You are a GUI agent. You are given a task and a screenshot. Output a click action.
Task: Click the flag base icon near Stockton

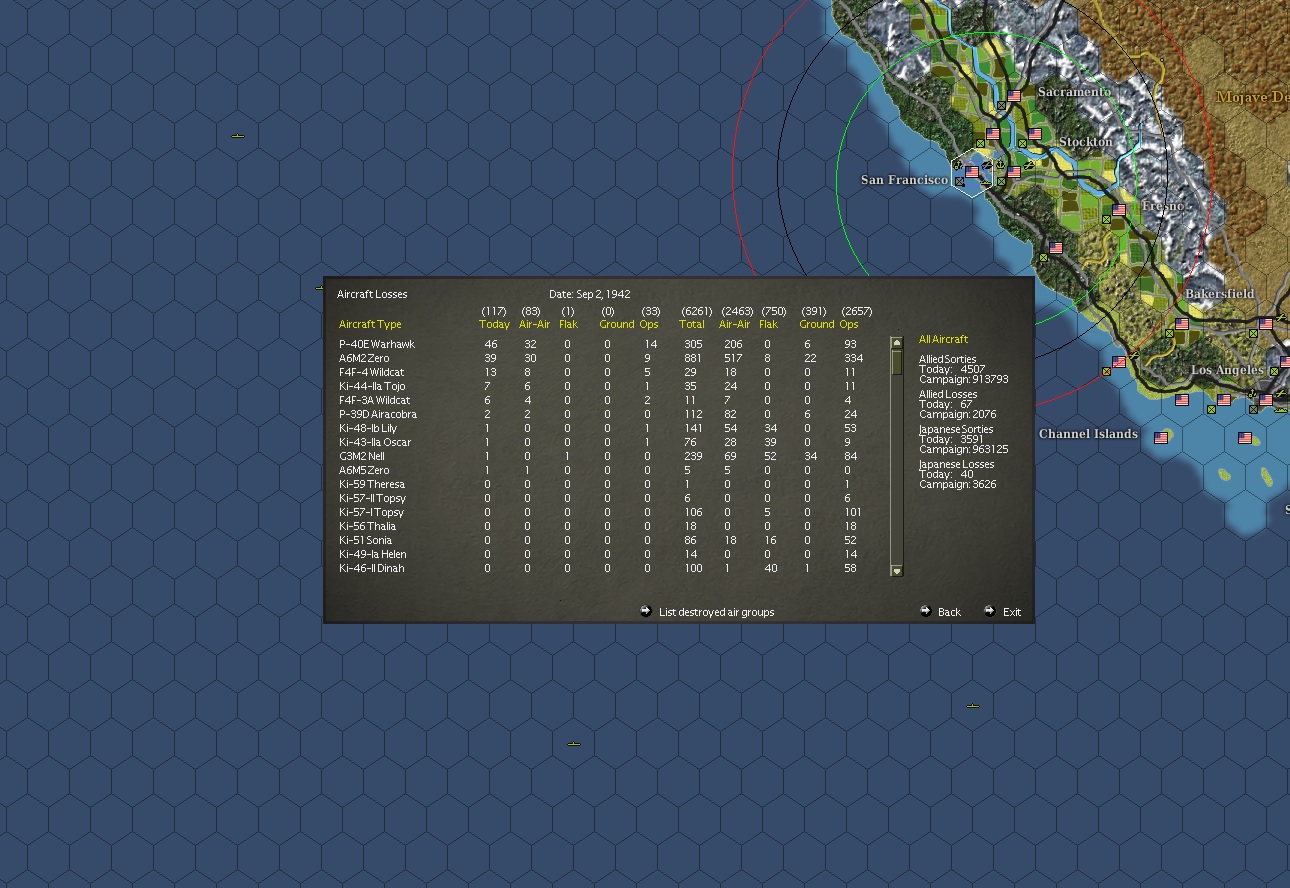pos(1035,134)
